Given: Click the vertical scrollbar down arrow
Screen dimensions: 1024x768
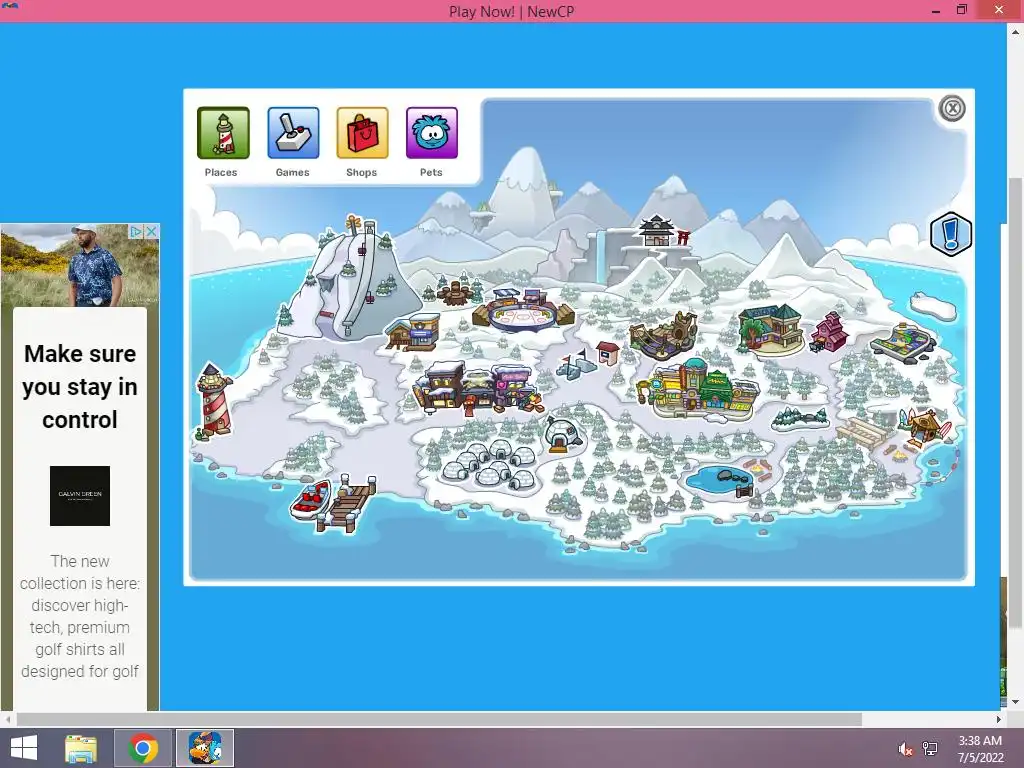Looking at the screenshot, I should (x=1016, y=702).
